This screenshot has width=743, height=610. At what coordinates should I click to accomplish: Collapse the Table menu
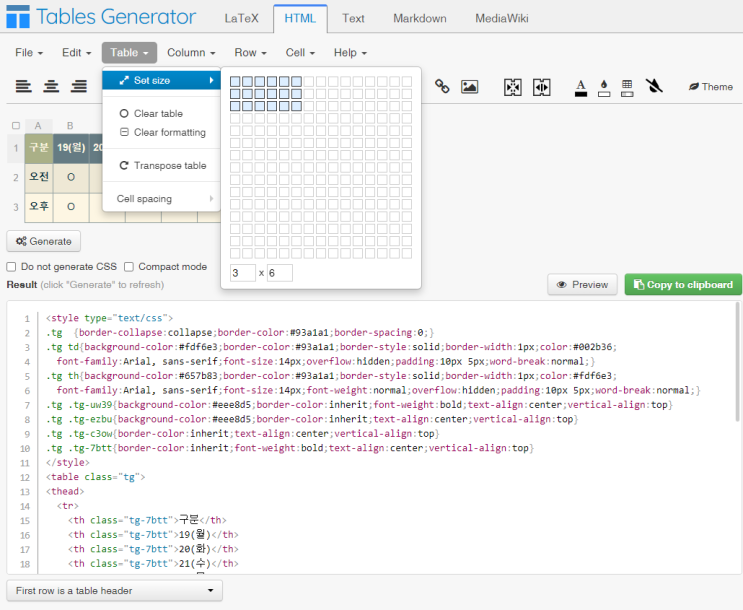129,53
